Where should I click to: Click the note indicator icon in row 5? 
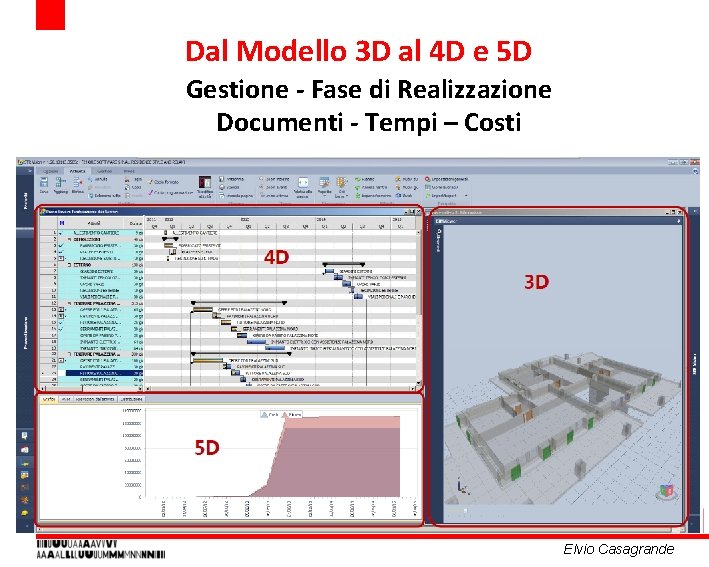coord(61,258)
